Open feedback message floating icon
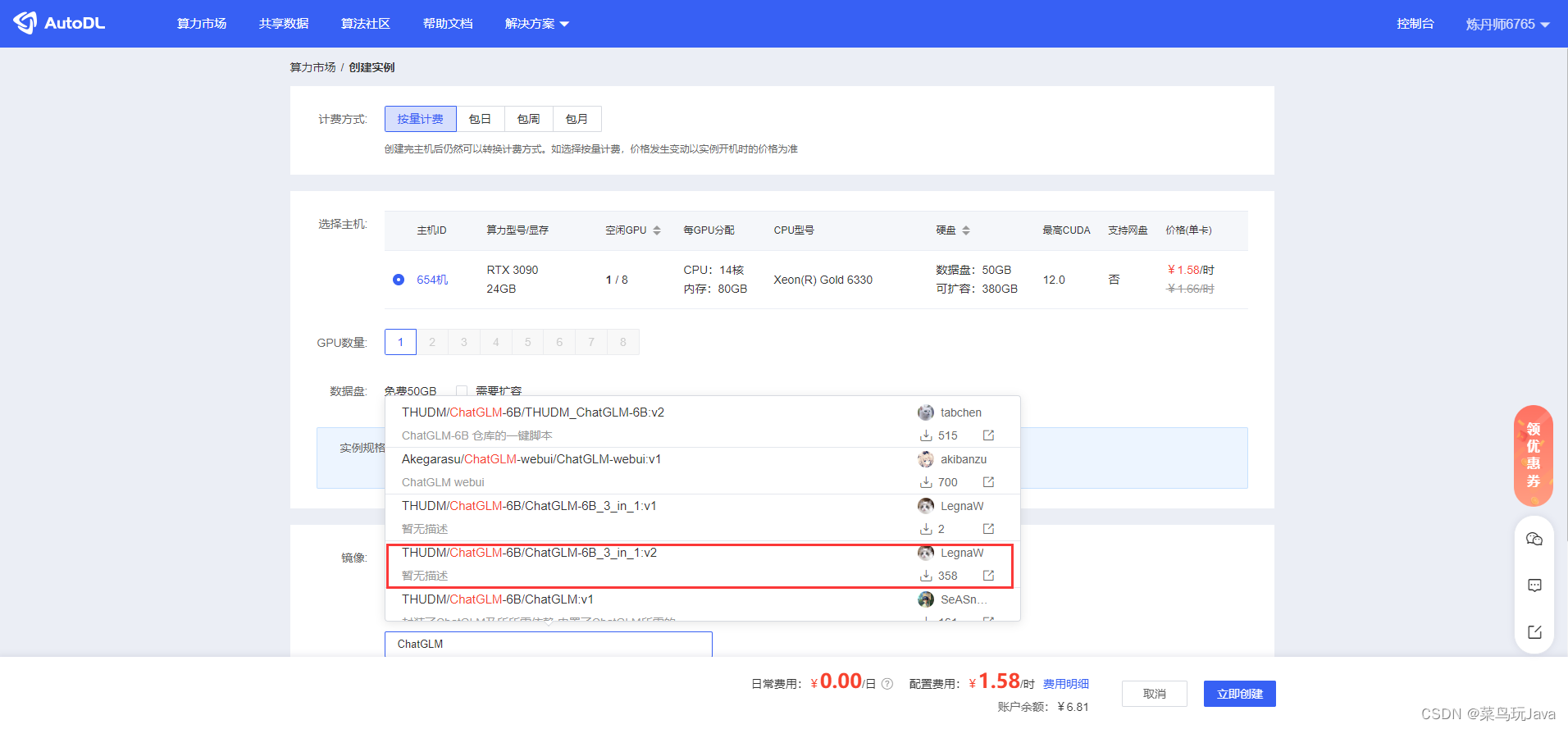The image size is (1568, 729). tap(1534, 585)
